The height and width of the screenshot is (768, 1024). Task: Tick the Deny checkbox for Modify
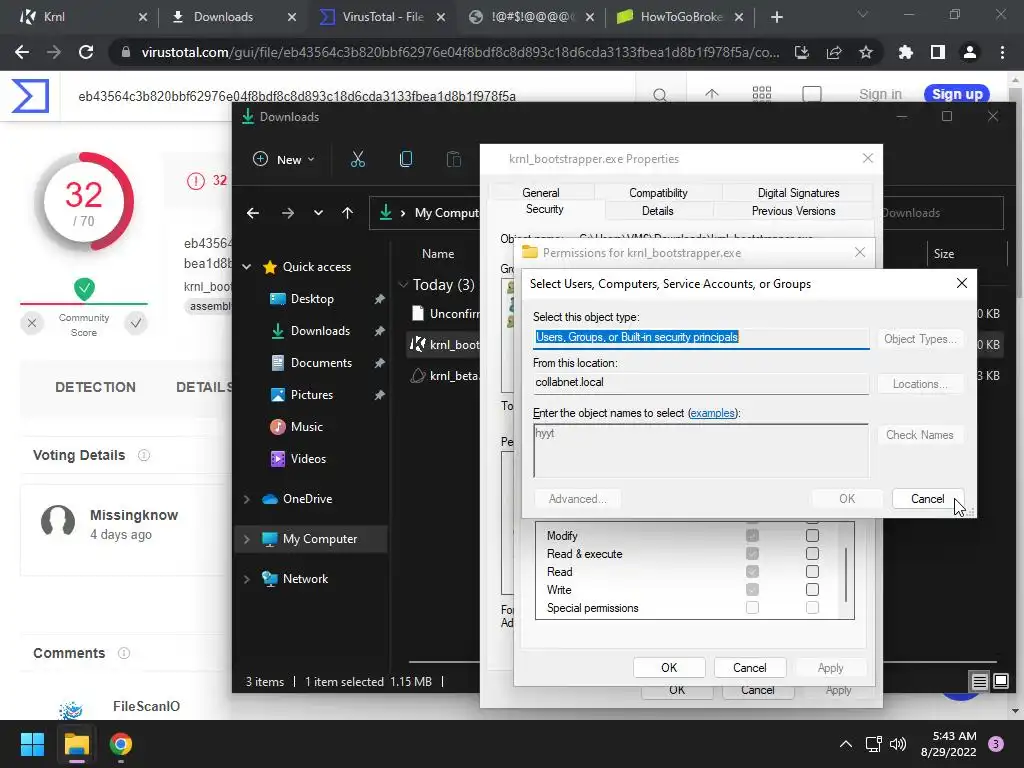tap(812, 536)
